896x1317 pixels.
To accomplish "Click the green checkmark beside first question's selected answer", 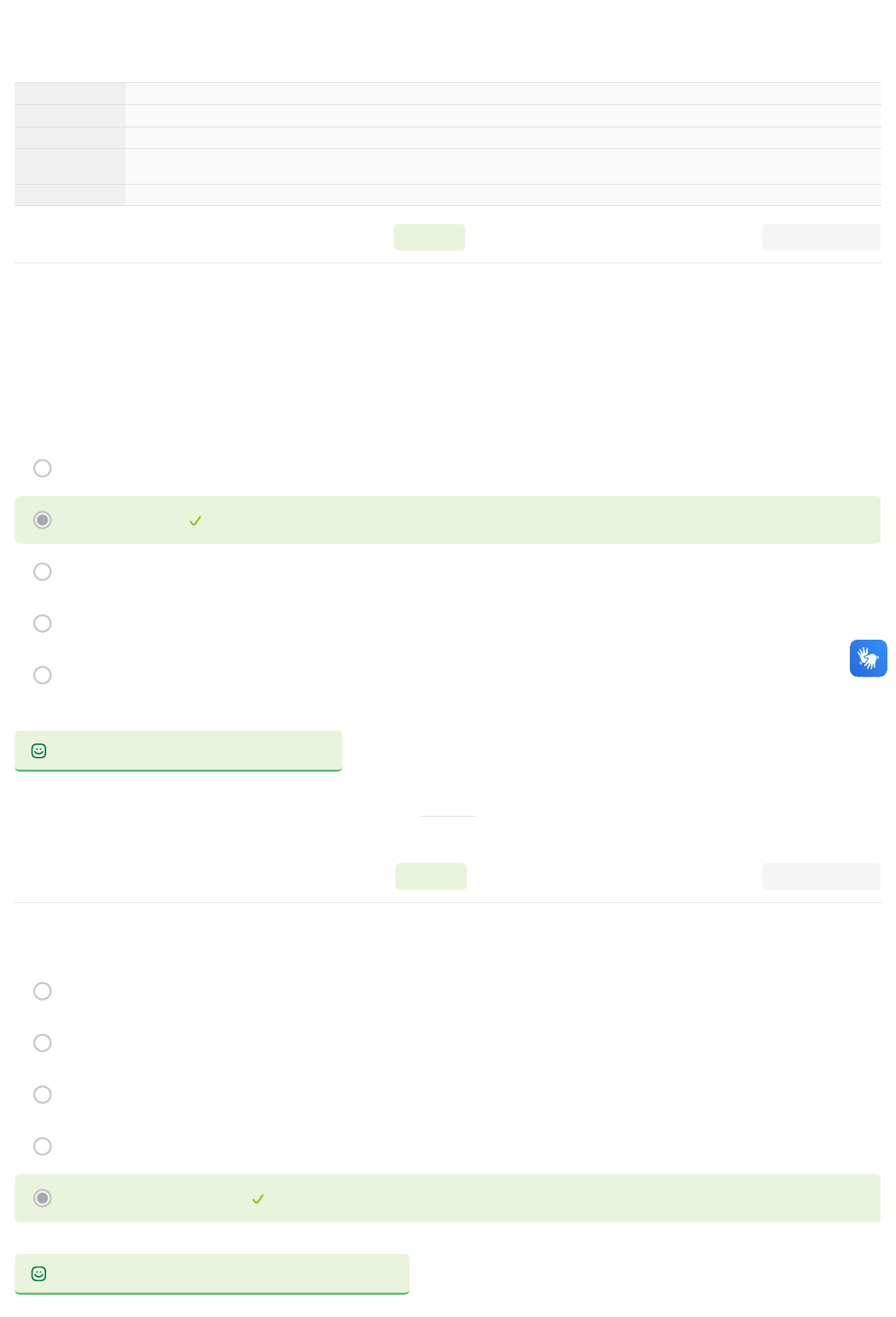I will 195,521.
